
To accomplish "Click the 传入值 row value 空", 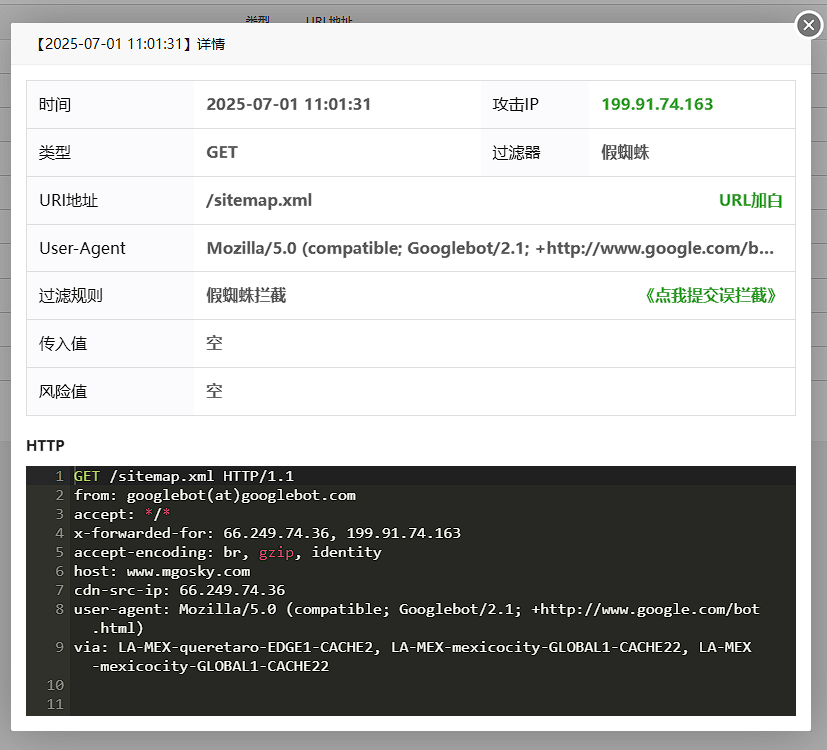I will click(214, 343).
